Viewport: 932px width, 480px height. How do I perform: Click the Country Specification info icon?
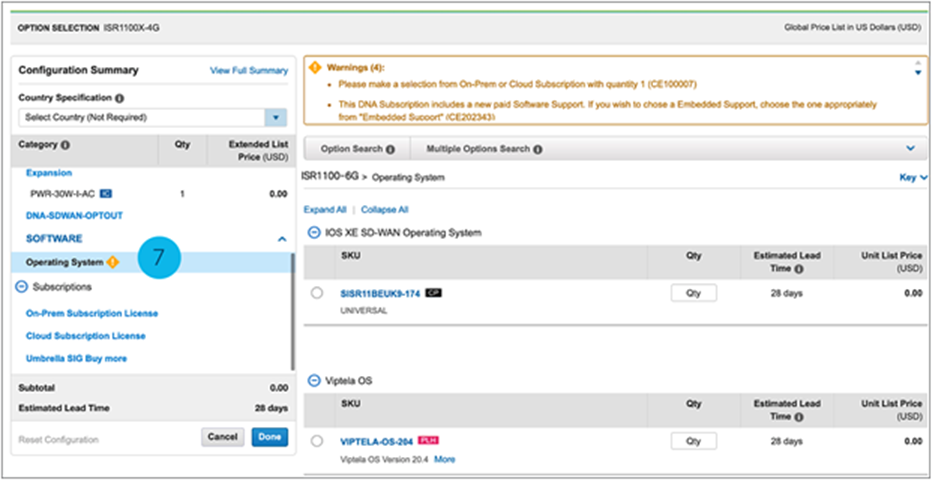coord(119,98)
